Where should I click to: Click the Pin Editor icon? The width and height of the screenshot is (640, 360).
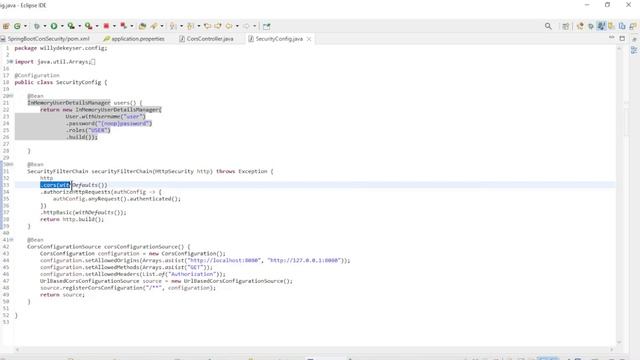click(267, 26)
